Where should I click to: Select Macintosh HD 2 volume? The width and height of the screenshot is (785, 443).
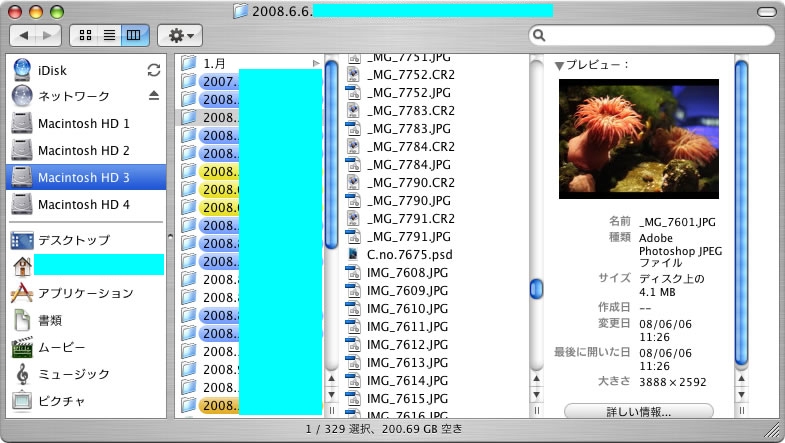point(86,150)
